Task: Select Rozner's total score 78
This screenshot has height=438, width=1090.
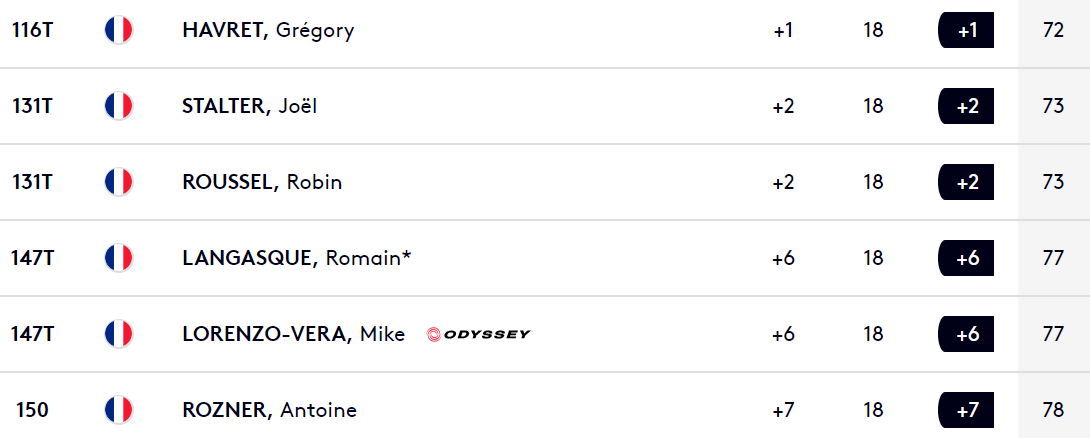Action: coord(1054,410)
